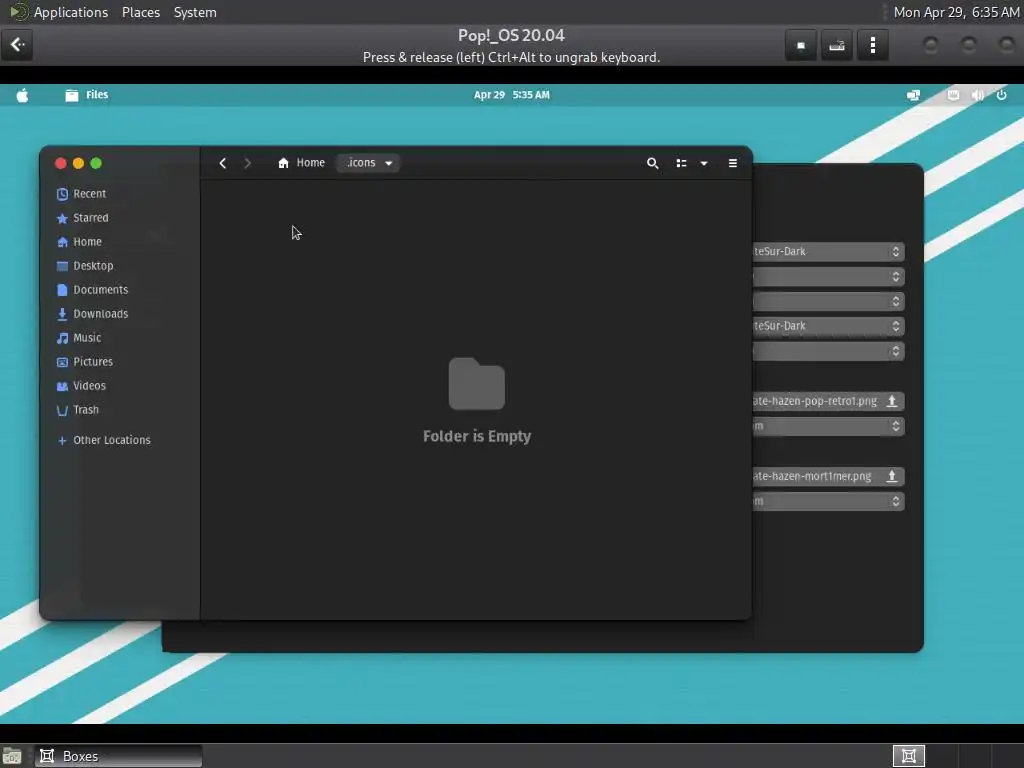Click Boxes workspace icon in bottom-right taskbar
1024x768 pixels.
coord(908,756)
